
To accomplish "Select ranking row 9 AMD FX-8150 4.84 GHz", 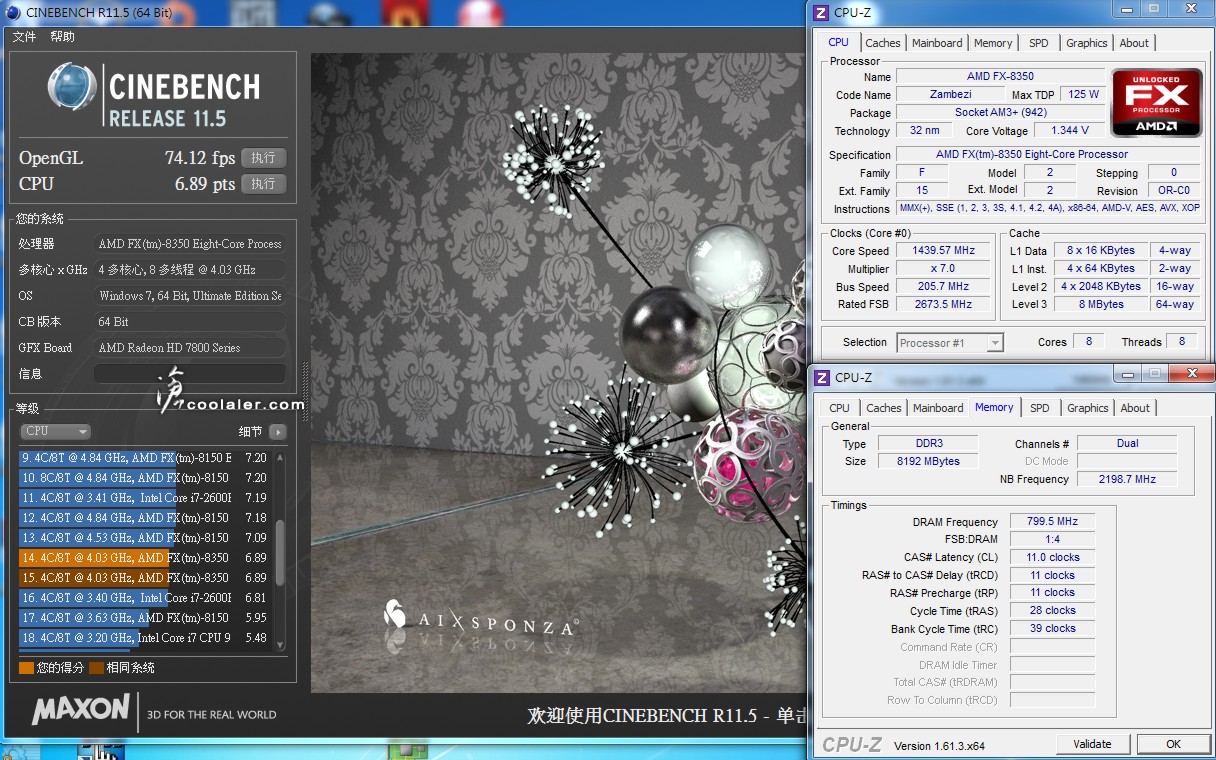I will click(x=145, y=458).
